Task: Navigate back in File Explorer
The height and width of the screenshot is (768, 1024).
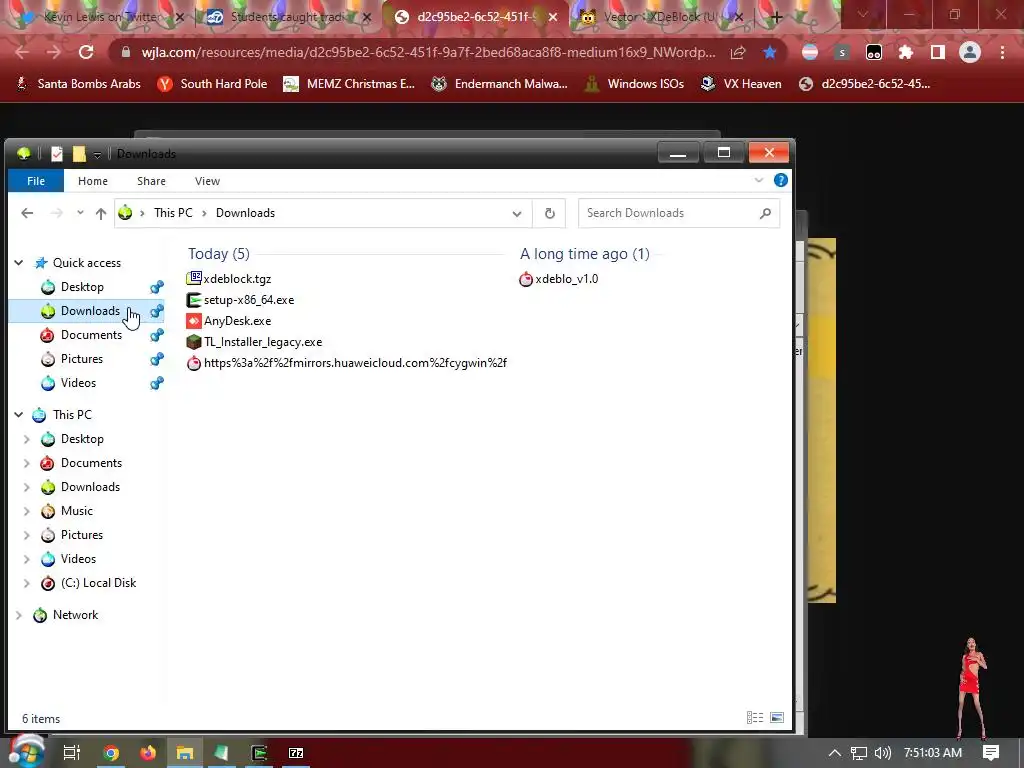Action: tap(27, 213)
